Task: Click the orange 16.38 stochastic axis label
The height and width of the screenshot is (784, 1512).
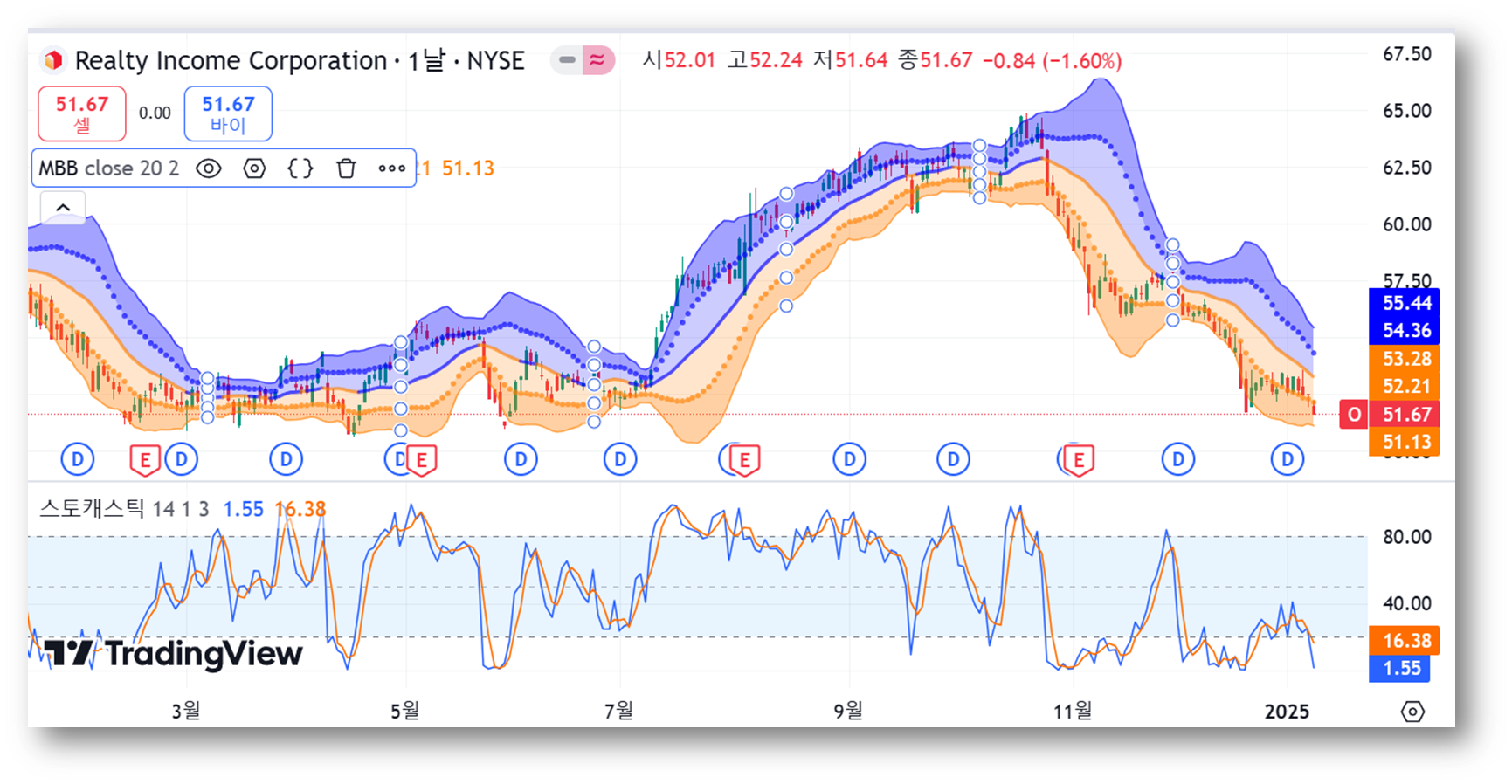Action: (x=1404, y=641)
